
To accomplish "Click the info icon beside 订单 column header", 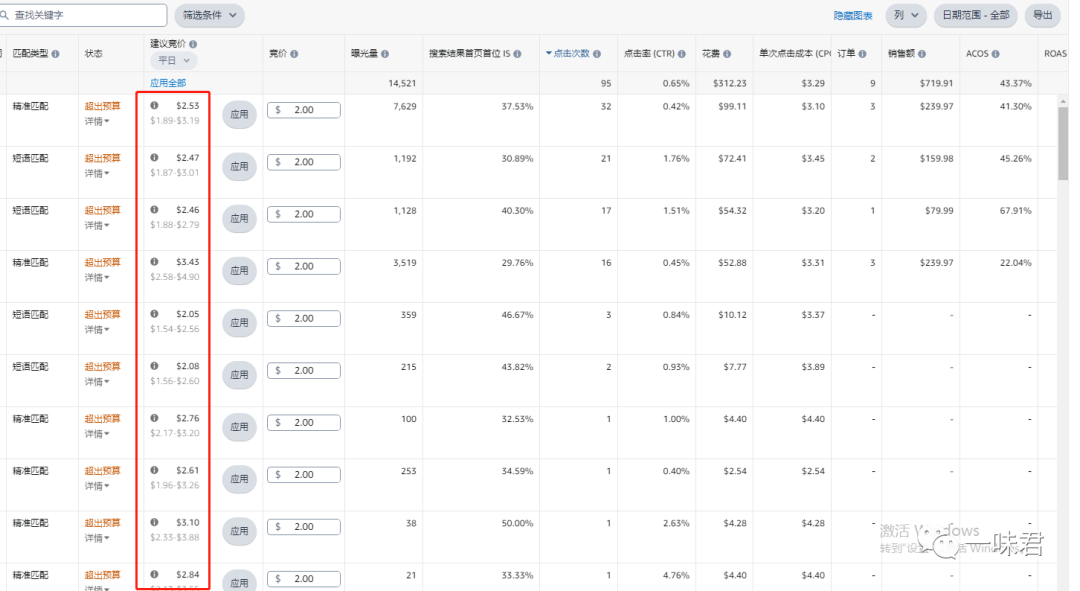I will click(x=863, y=55).
